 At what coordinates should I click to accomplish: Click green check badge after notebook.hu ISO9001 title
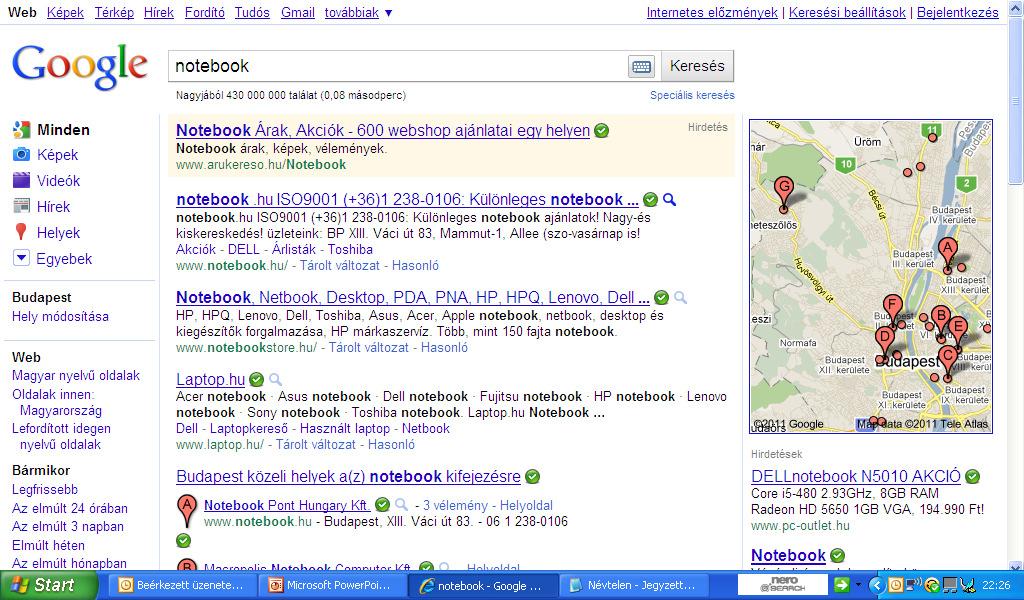pos(650,200)
